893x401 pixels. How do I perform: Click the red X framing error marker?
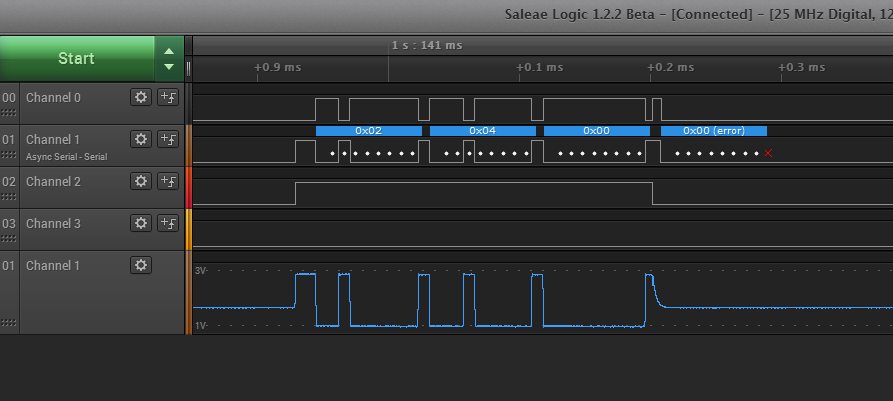(x=768, y=153)
